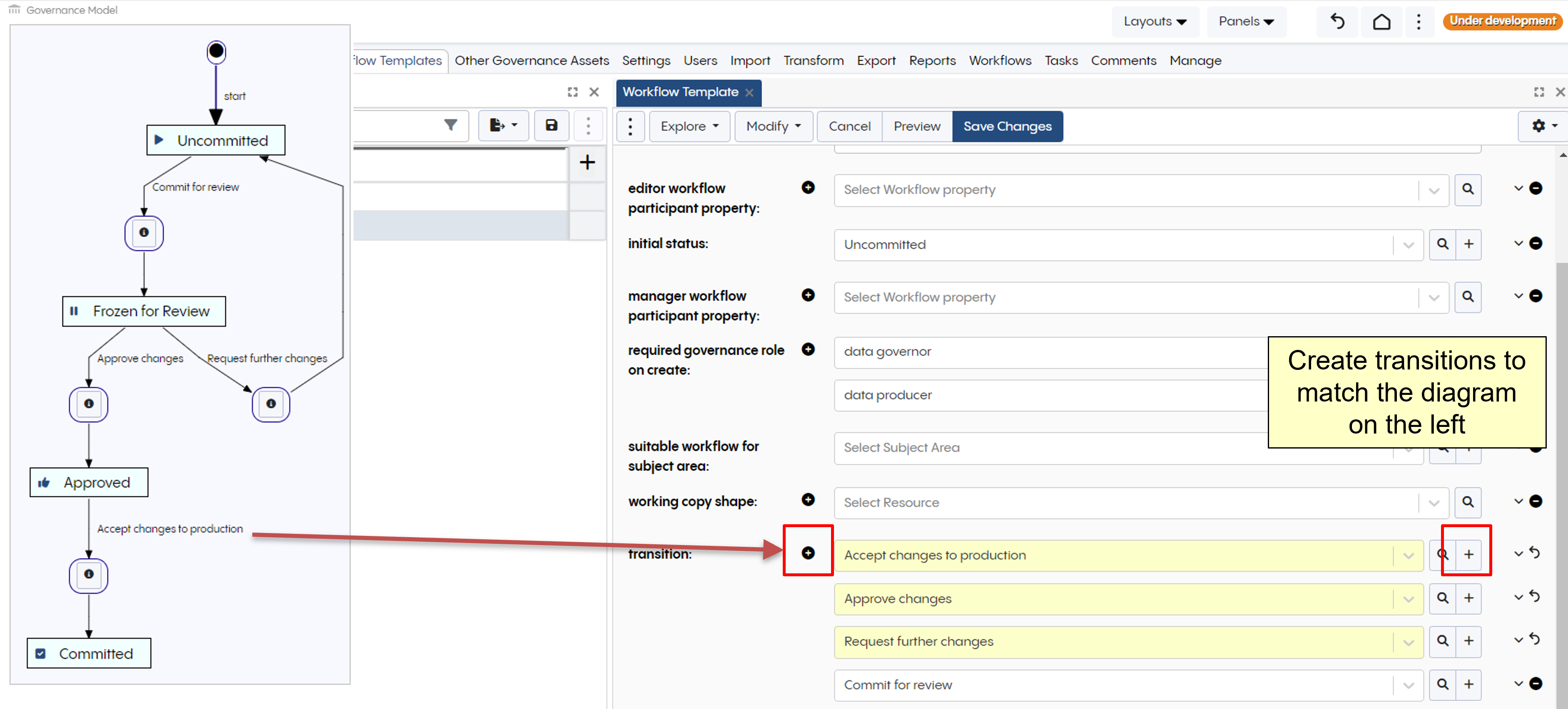Click the Save Changes button
This screenshot has height=709, width=1568.
pos(1007,126)
